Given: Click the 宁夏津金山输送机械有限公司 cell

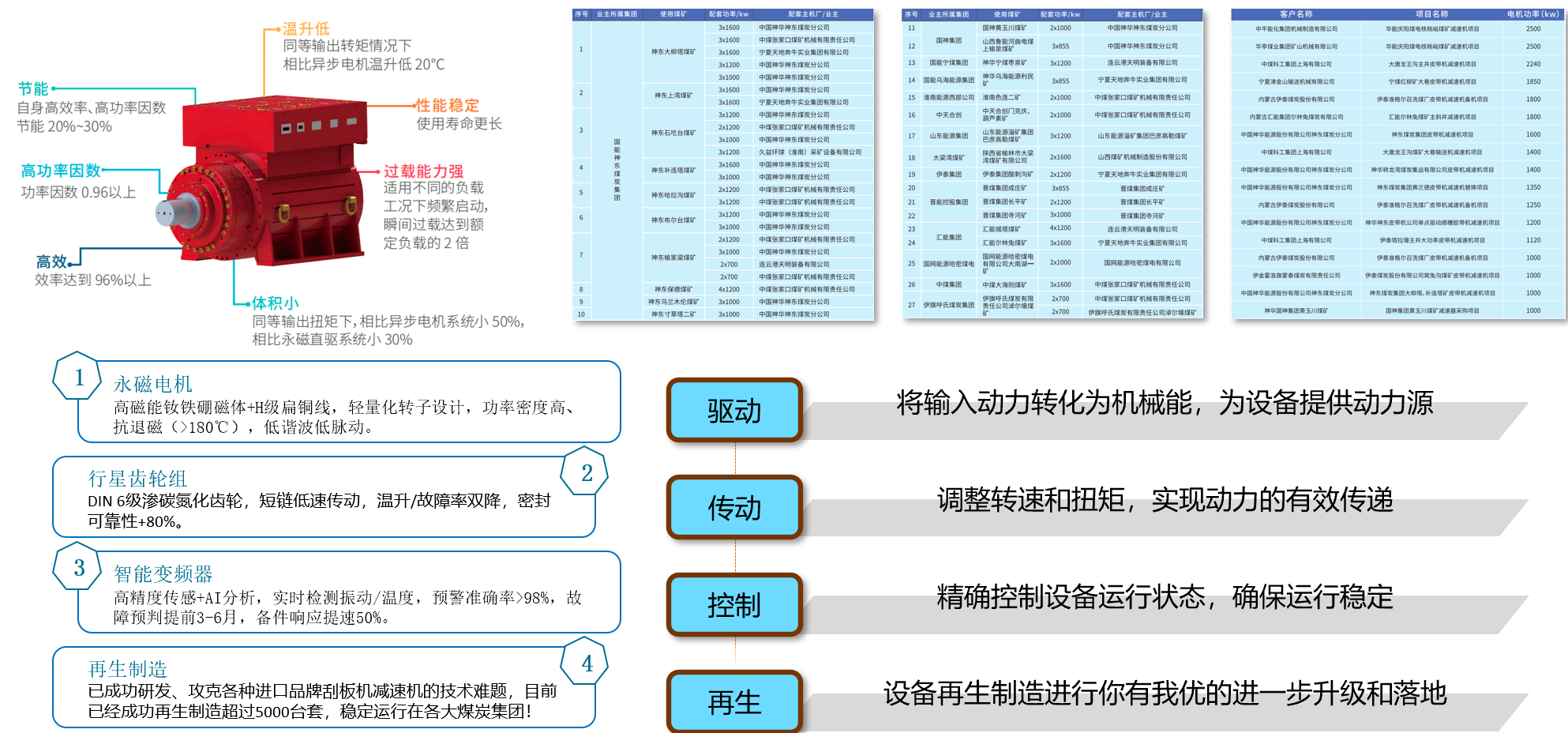Looking at the screenshot, I should click(x=1296, y=81).
